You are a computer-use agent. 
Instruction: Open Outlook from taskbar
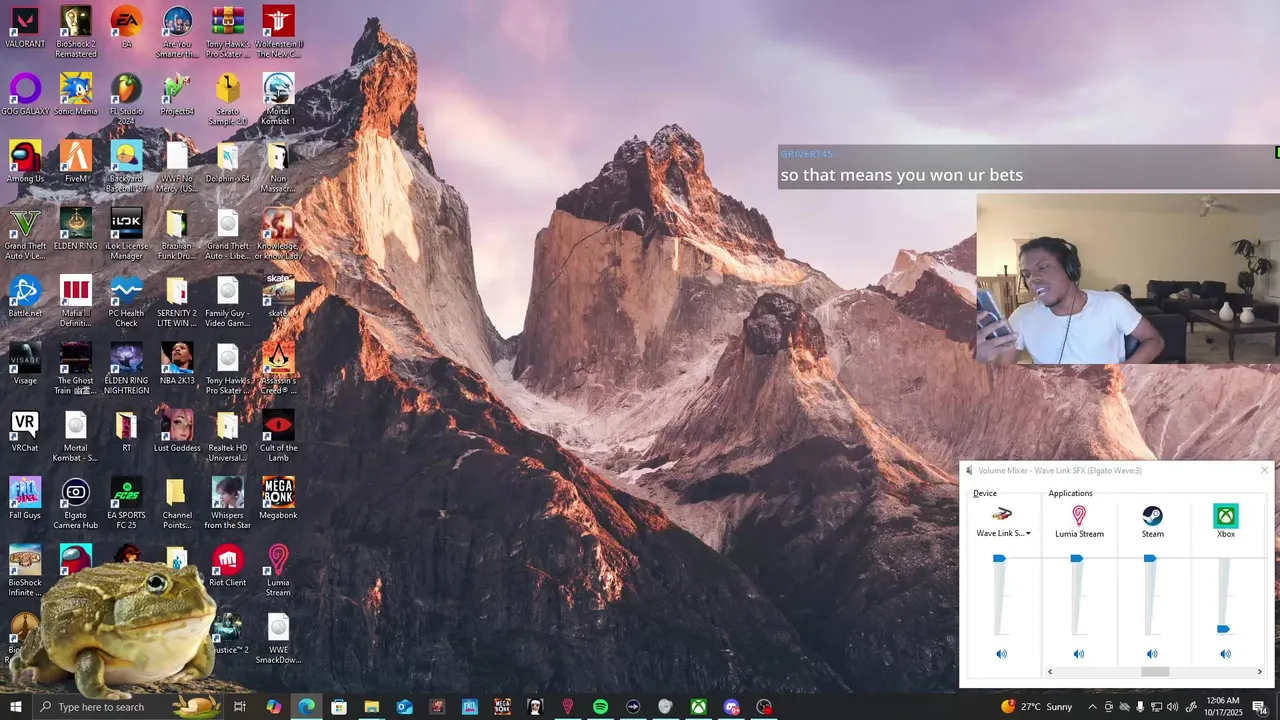coord(404,707)
